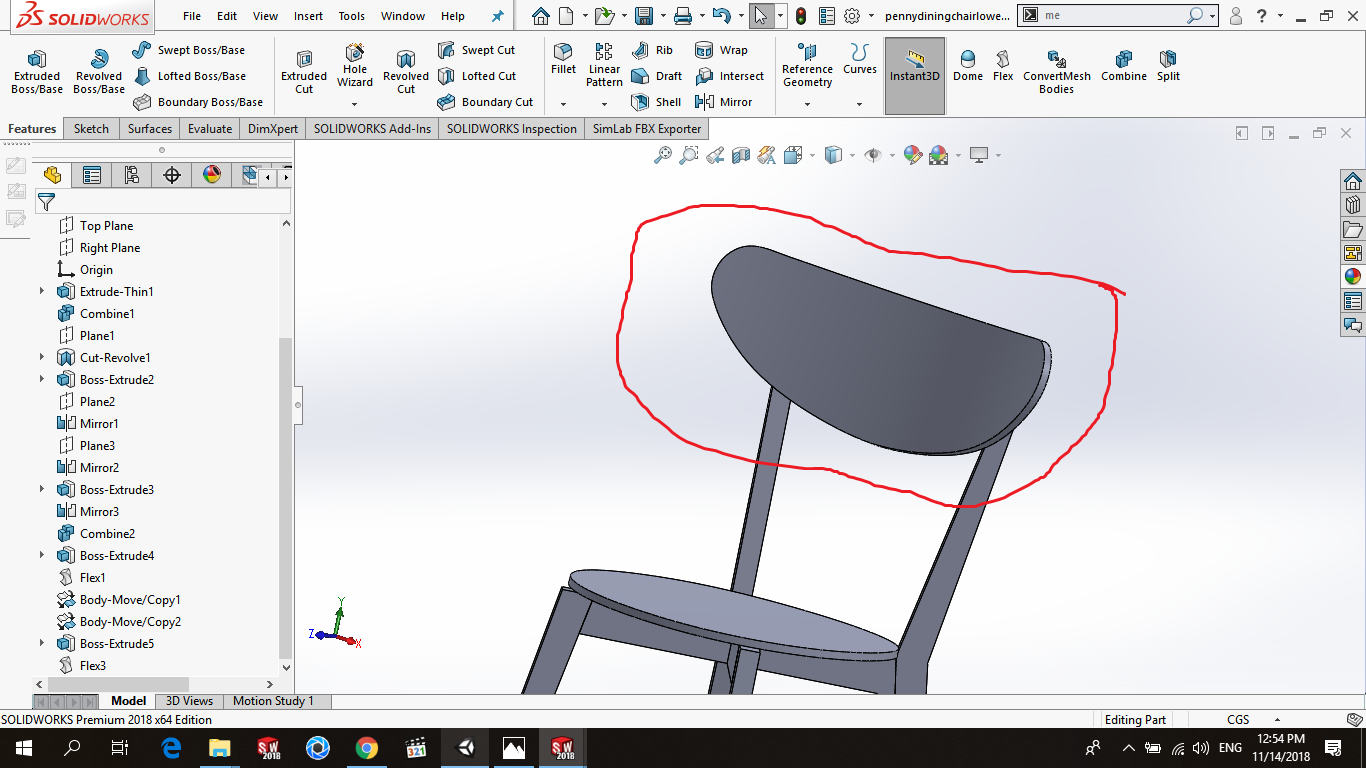
Task: Select the Extruded Boss/Base tool
Action: point(37,72)
